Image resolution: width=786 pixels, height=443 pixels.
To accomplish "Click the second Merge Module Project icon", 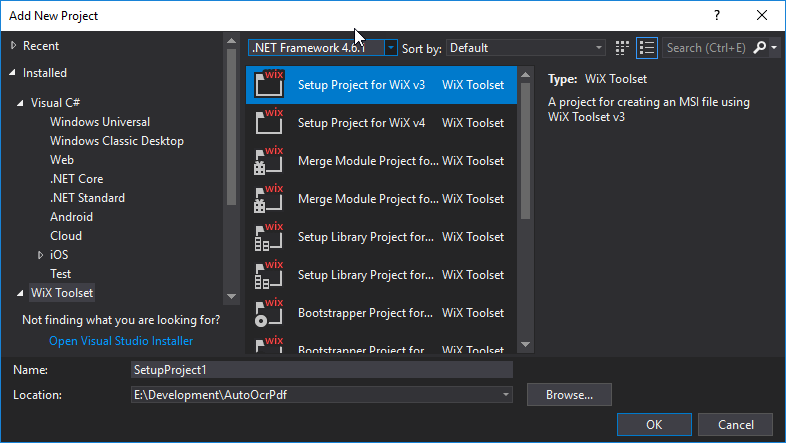I will pos(269,198).
